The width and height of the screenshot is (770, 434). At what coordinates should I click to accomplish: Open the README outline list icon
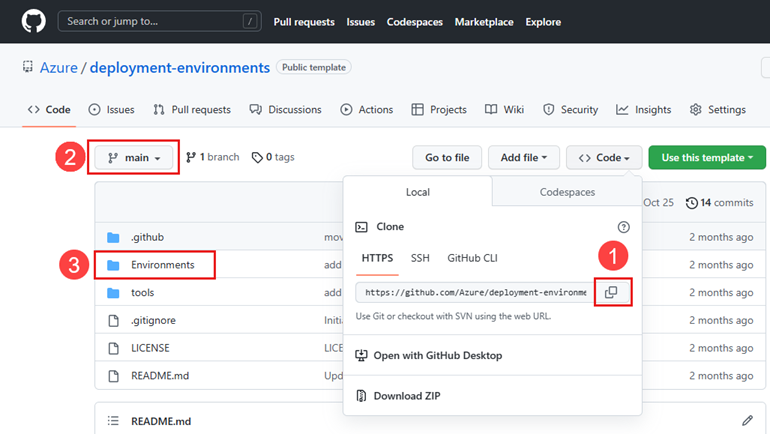click(113, 421)
